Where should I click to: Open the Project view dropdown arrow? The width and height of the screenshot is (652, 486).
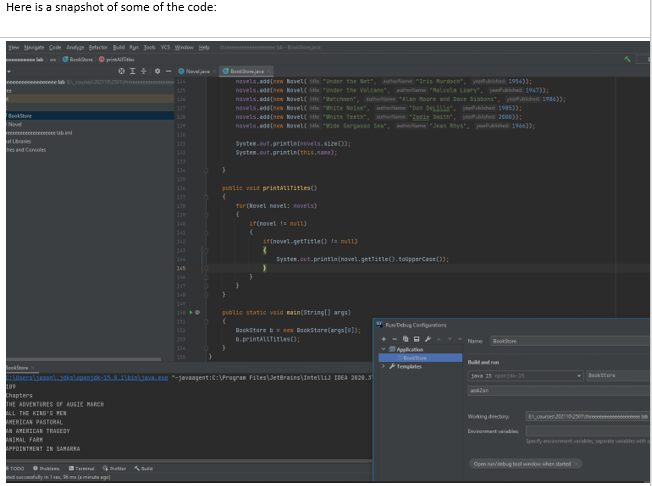tap(9, 71)
